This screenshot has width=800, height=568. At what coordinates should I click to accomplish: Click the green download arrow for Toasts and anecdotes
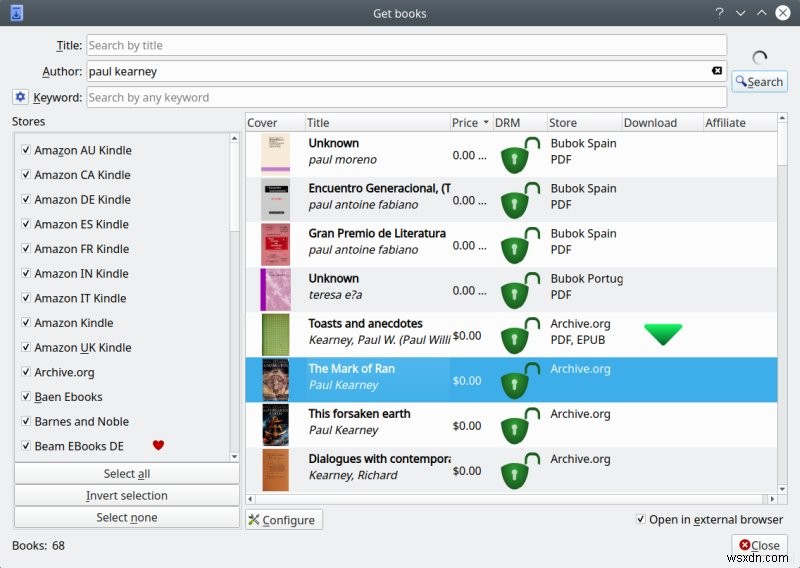(x=663, y=334)
